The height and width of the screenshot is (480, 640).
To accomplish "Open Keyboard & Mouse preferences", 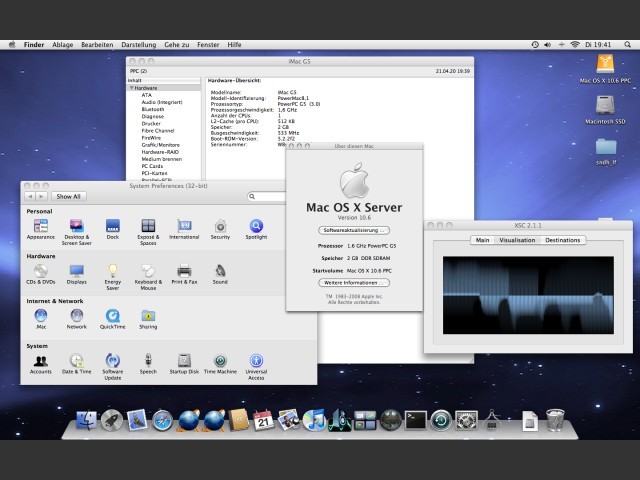I will pyautogui.click(x=148, y=277).
